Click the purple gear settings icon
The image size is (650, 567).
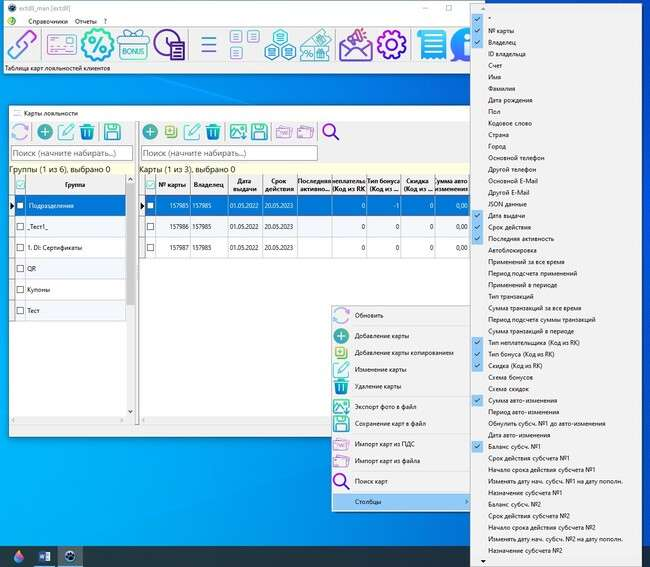tap(391, 44)
